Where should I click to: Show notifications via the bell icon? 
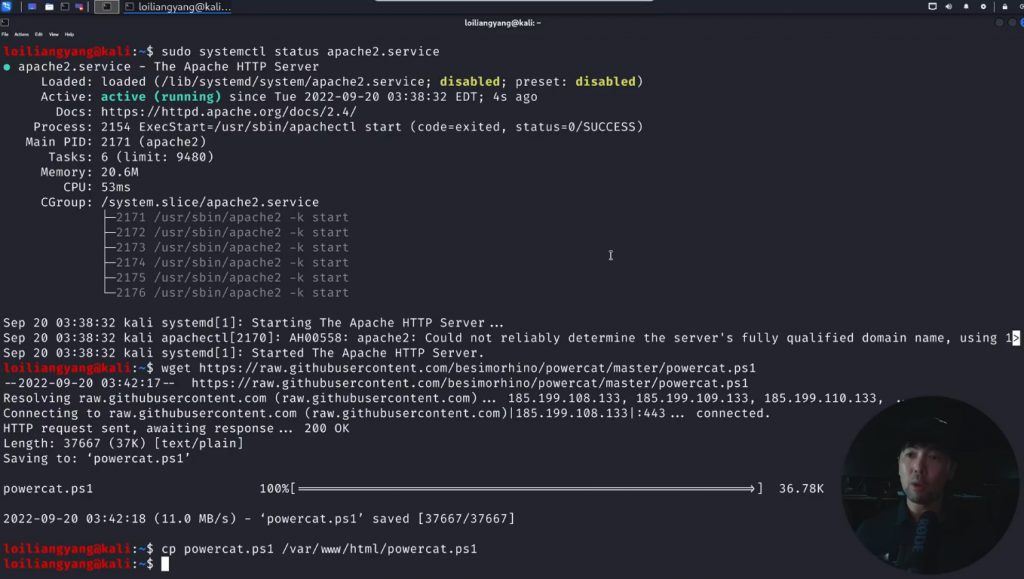967,7
